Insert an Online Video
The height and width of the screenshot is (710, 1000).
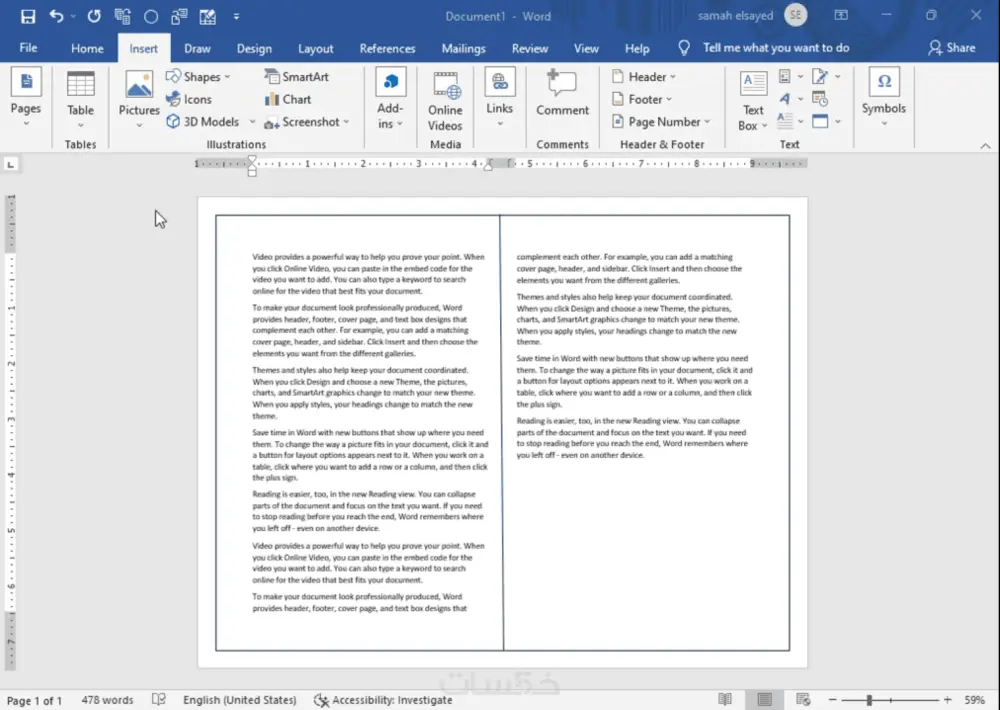(x=445, y=97)
